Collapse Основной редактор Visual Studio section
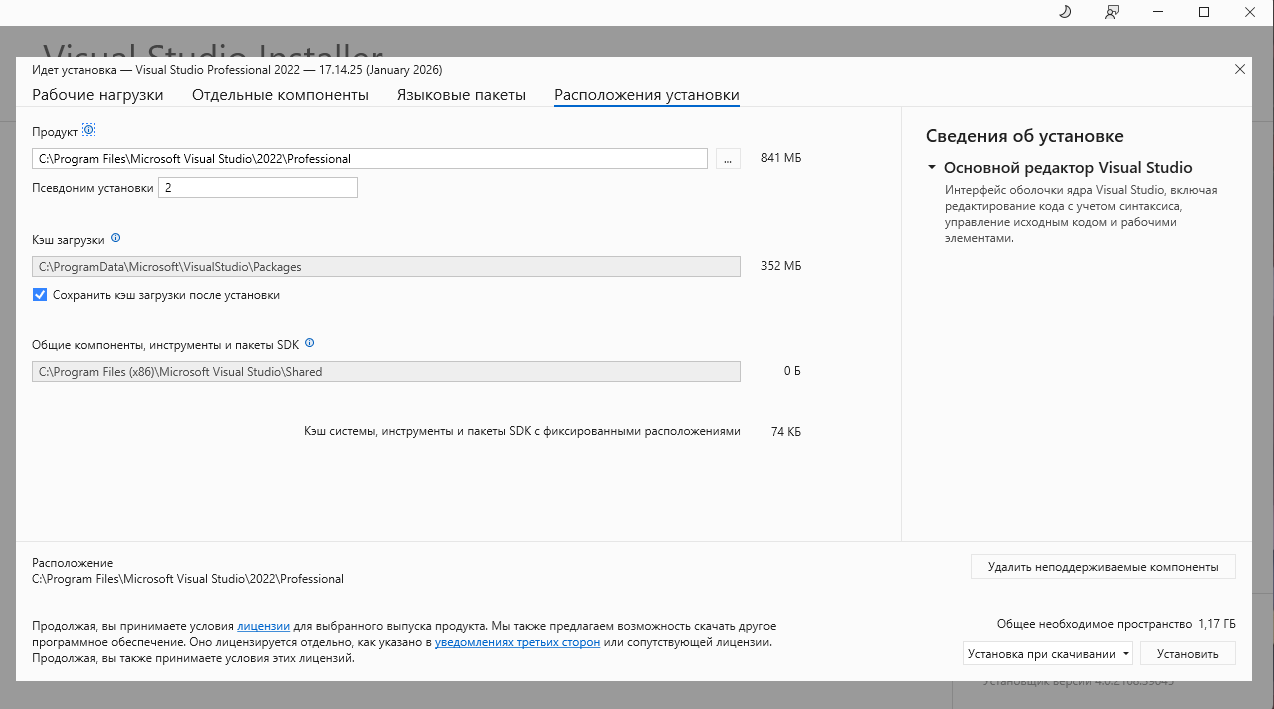This screenshot has height=709, width=1274. pos(932,168)
